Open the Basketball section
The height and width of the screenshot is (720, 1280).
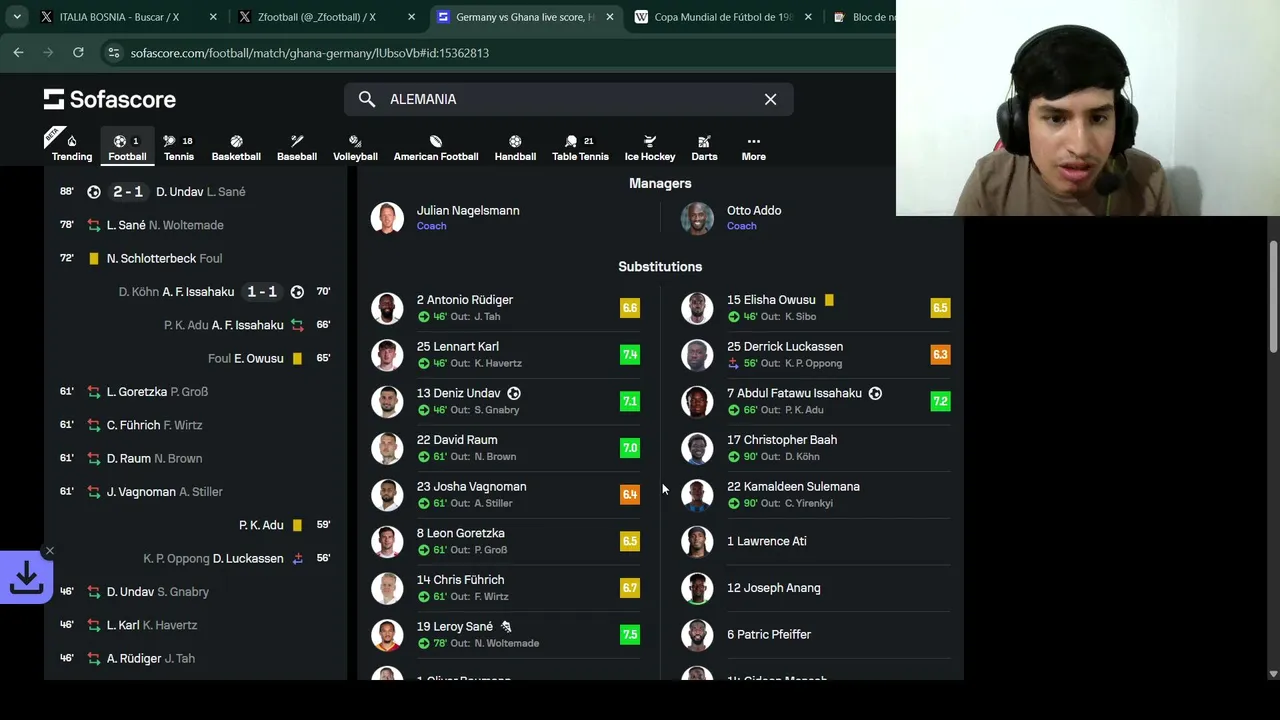(236, 147)
